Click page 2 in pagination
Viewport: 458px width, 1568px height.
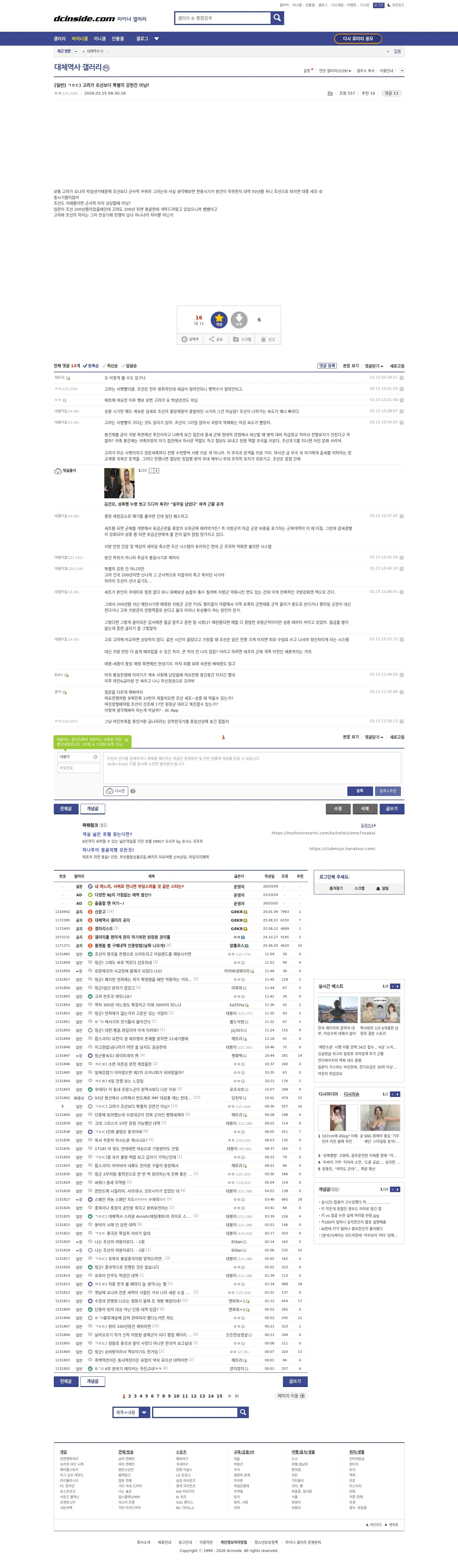[129, 1396]
